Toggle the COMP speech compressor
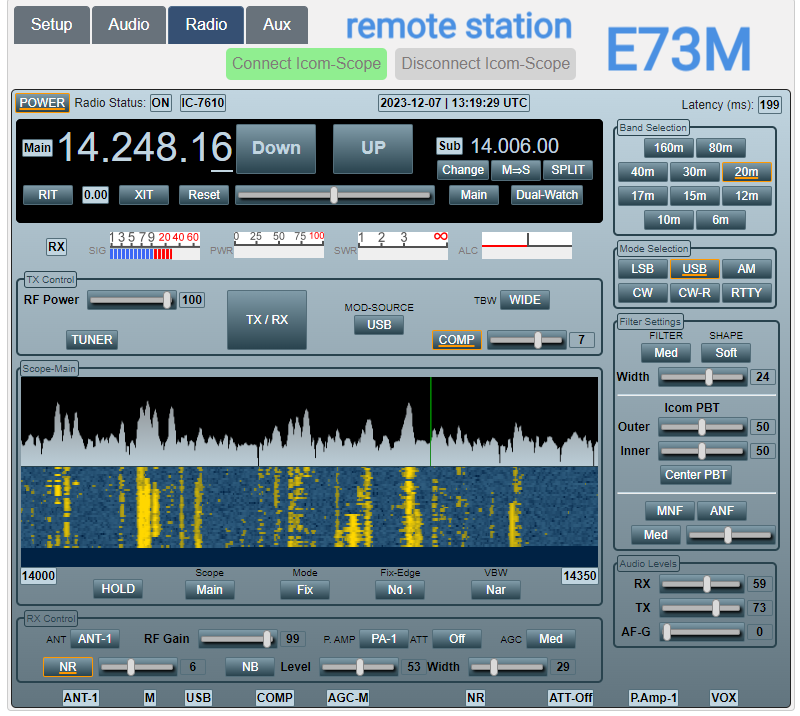The width and height of the screenshot is (800, 716). (x=456, y=340)
